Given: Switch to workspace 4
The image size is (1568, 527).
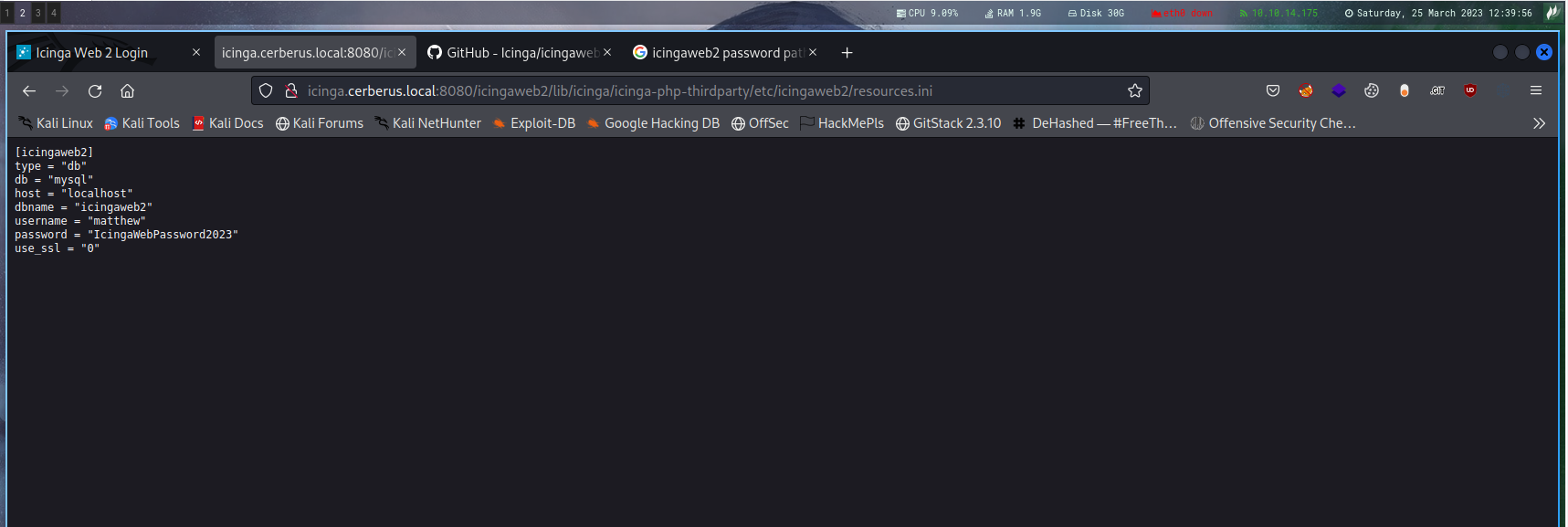Looking at the screenshot, I should (x=54, y=13).
